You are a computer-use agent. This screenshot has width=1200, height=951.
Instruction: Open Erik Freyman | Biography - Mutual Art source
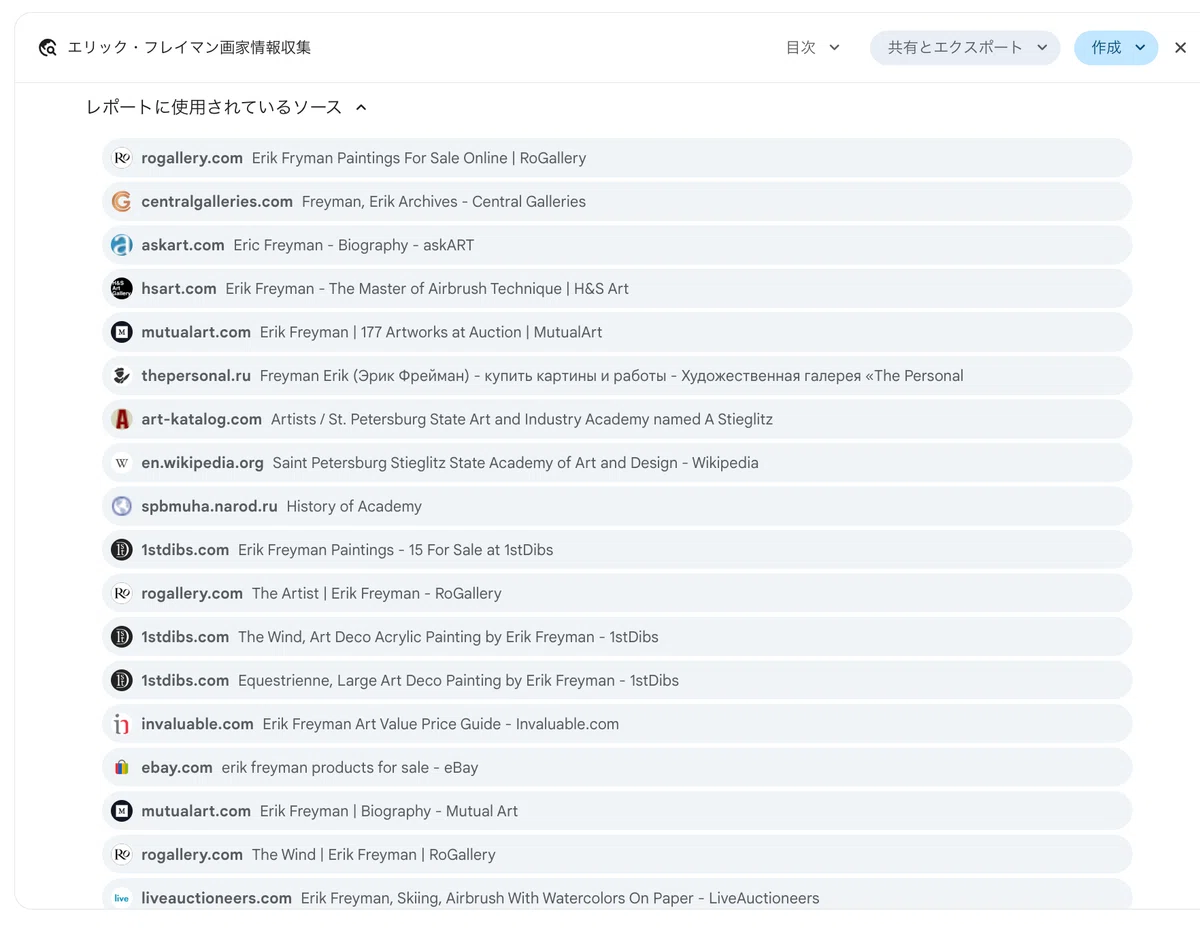(617, 811)
